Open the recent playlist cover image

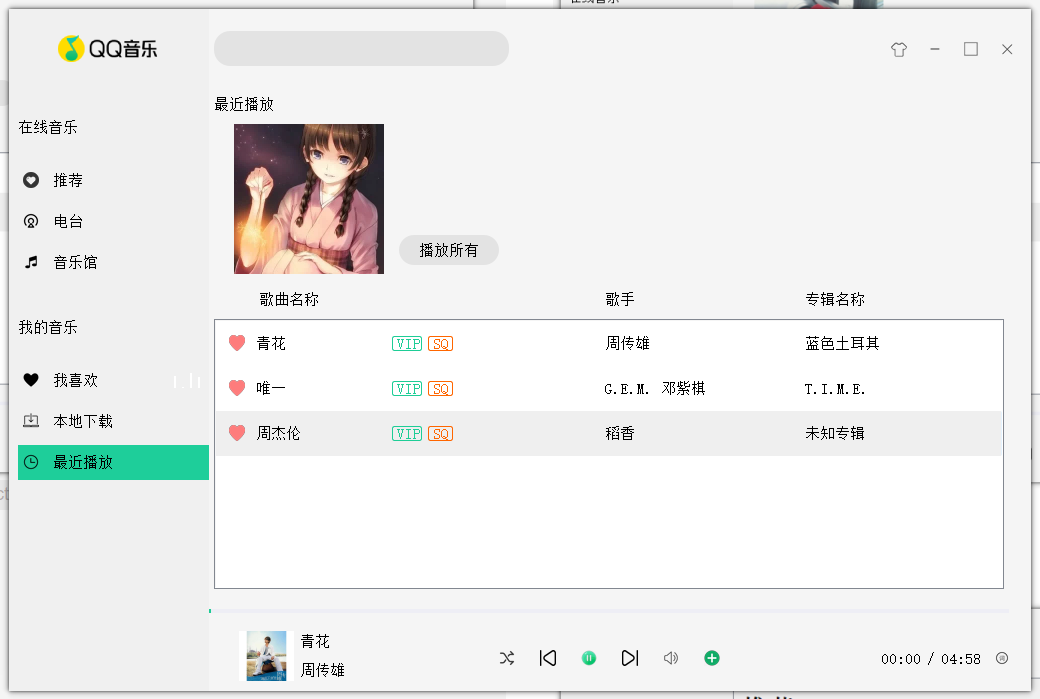(x=309, y=199)
